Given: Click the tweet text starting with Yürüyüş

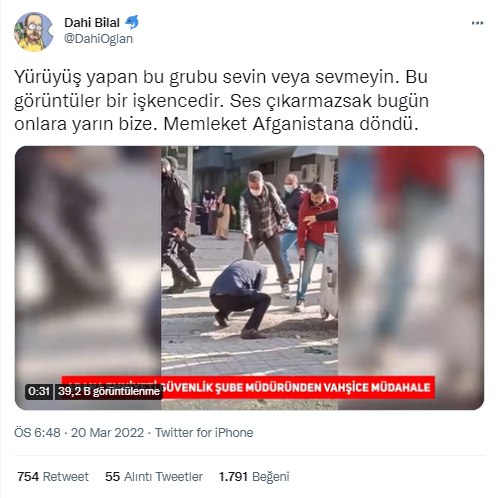Looking at the screenshot, I should pos(221,100).
